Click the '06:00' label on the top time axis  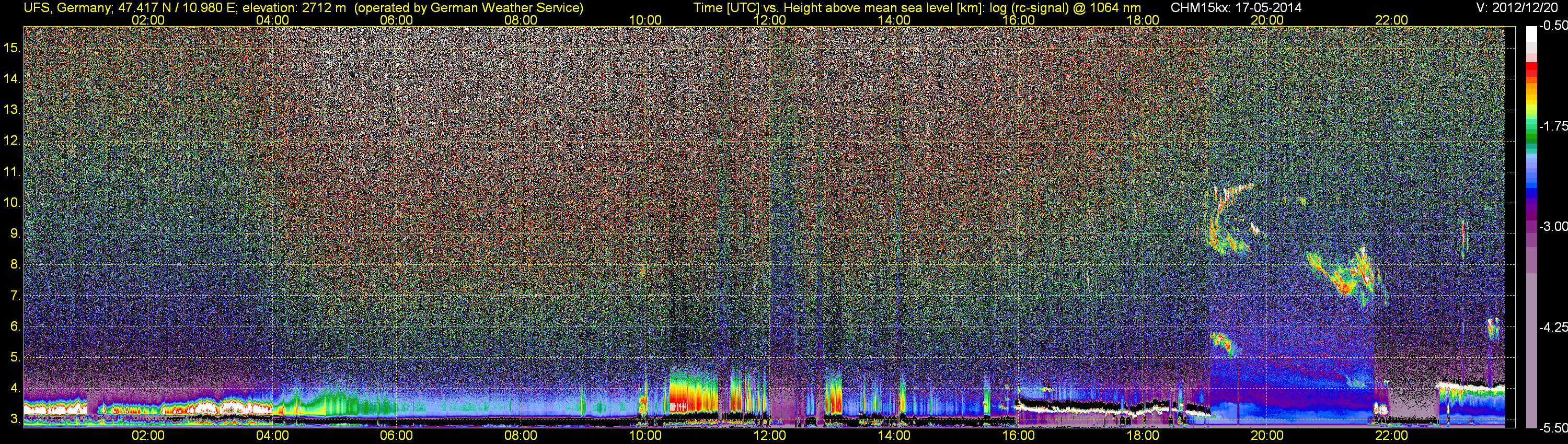396,20
